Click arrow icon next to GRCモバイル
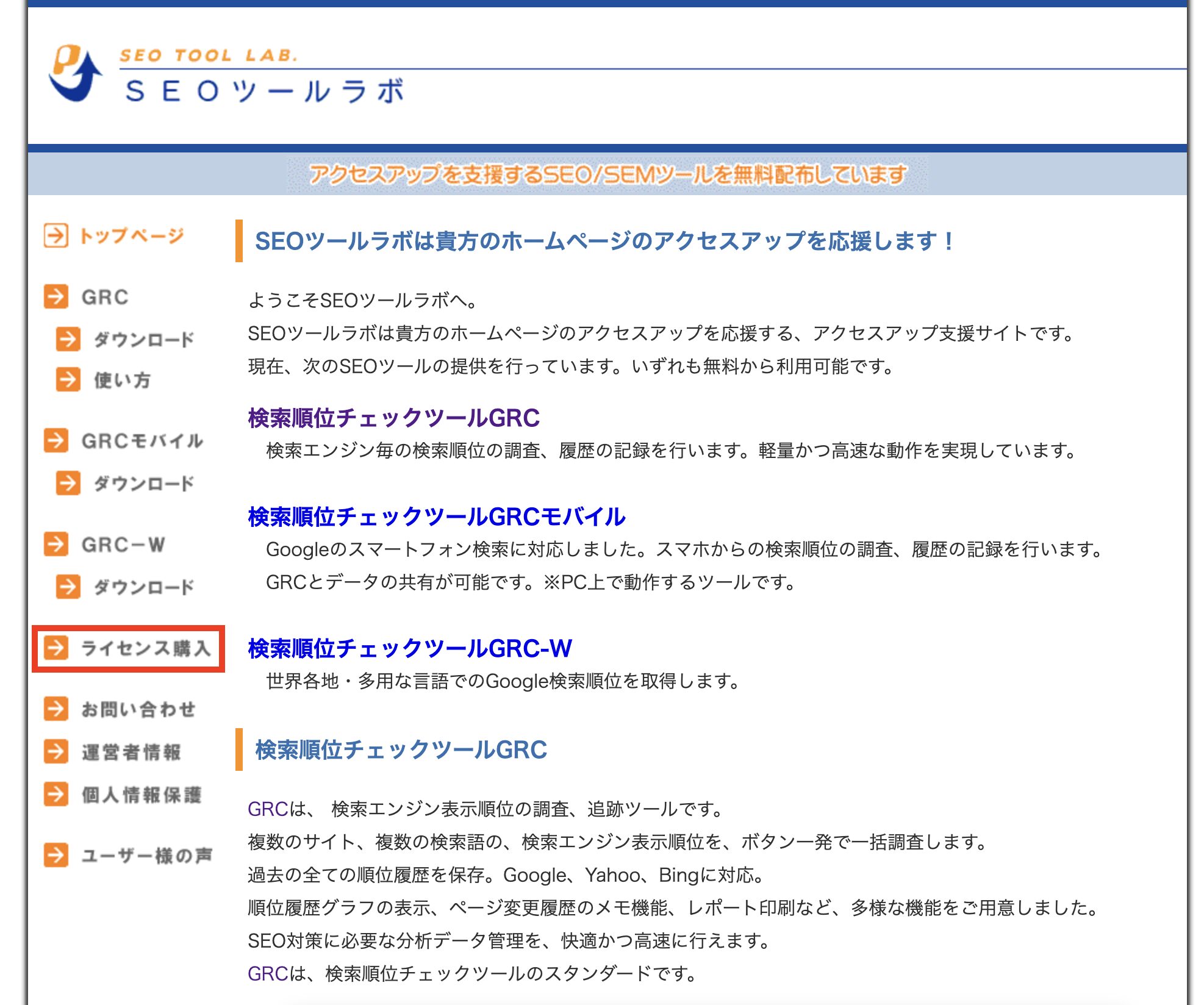The width and height of the screenshot is (1204, 1005). click(56, 440)
